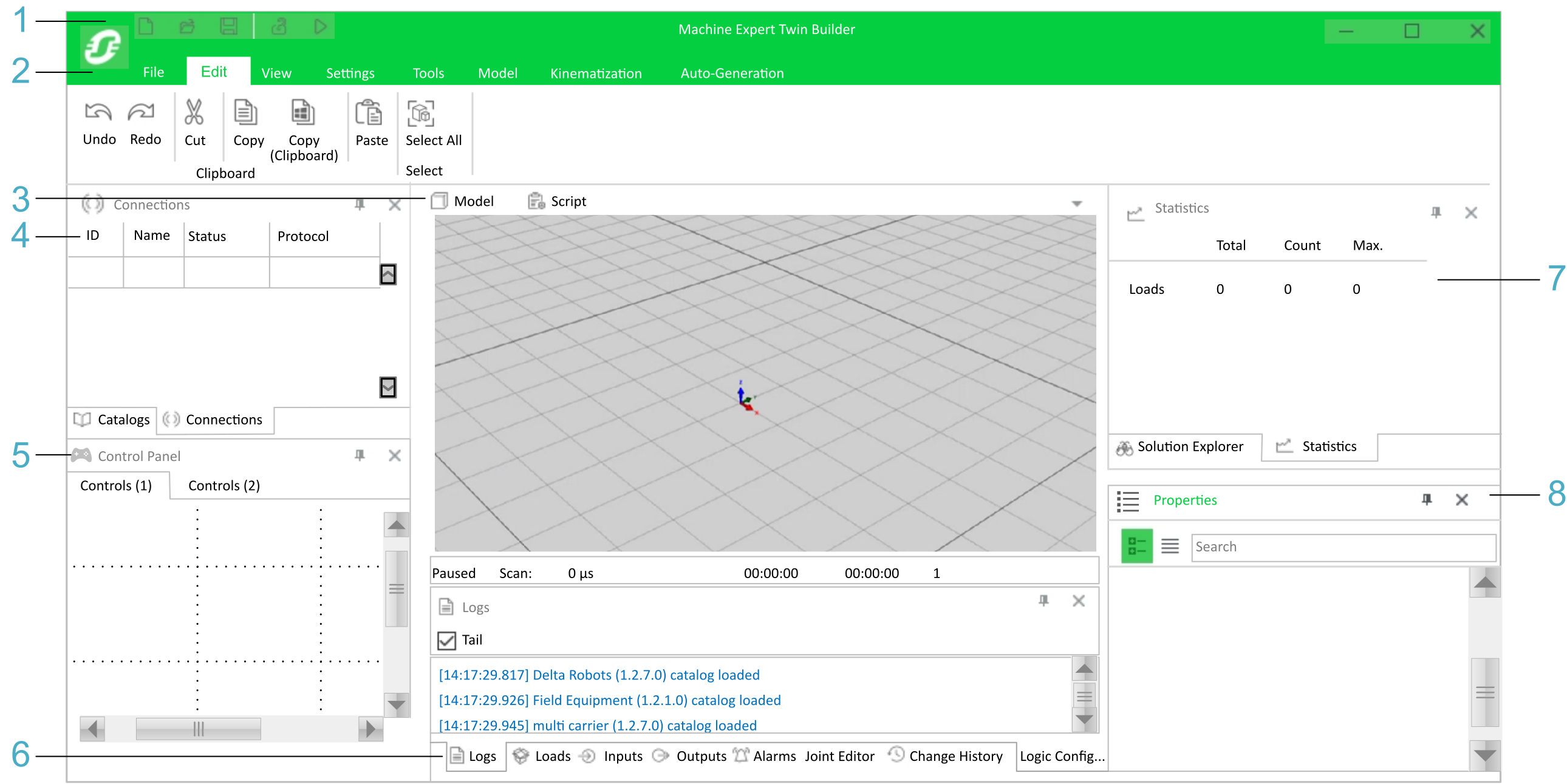Open the Joint Editor tab
The width and height of the screenshot is (1567, 784).
839,756
